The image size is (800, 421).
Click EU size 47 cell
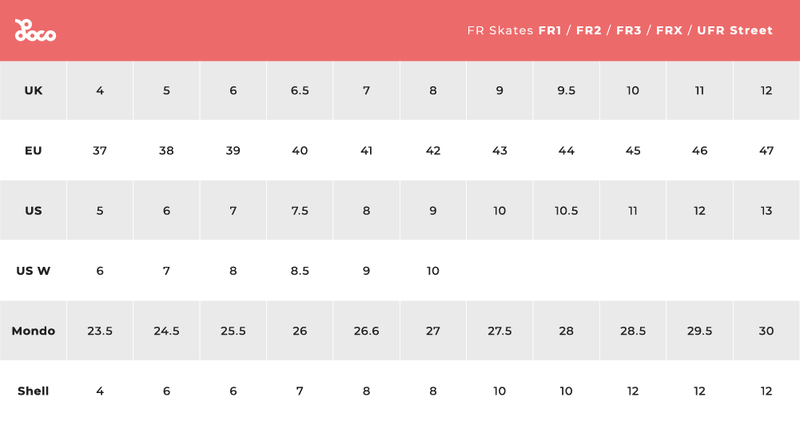coord(766,151)
